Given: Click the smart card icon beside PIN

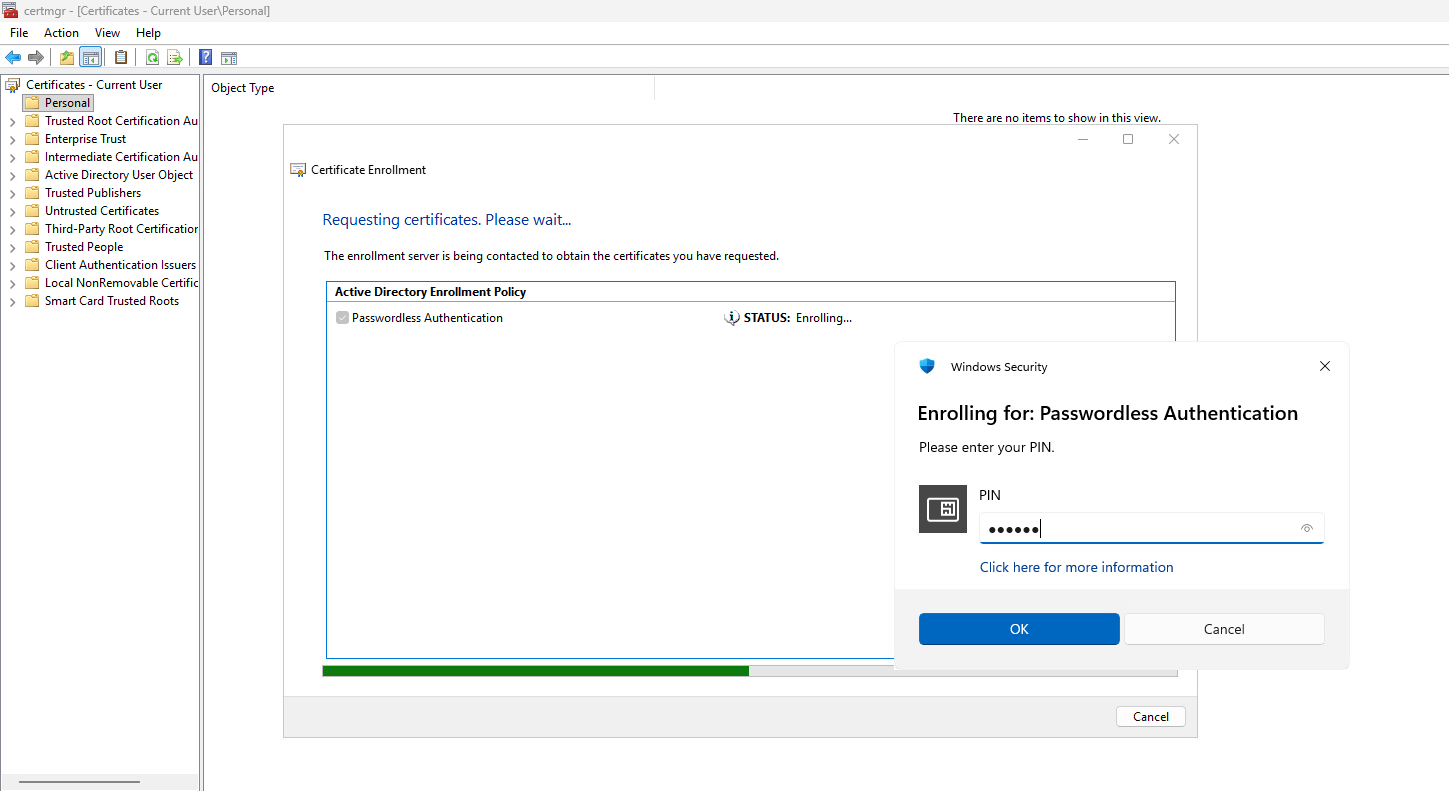Looking at the screenshot, I should pos(943,509).
